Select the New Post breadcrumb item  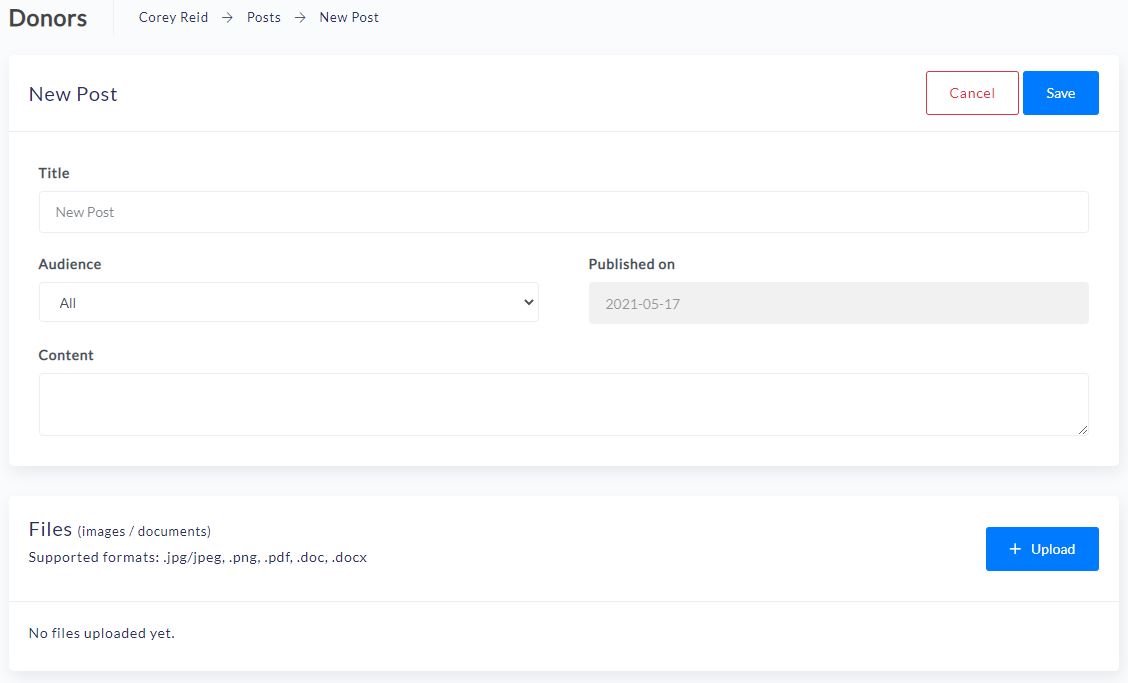[x=349, y=17]
